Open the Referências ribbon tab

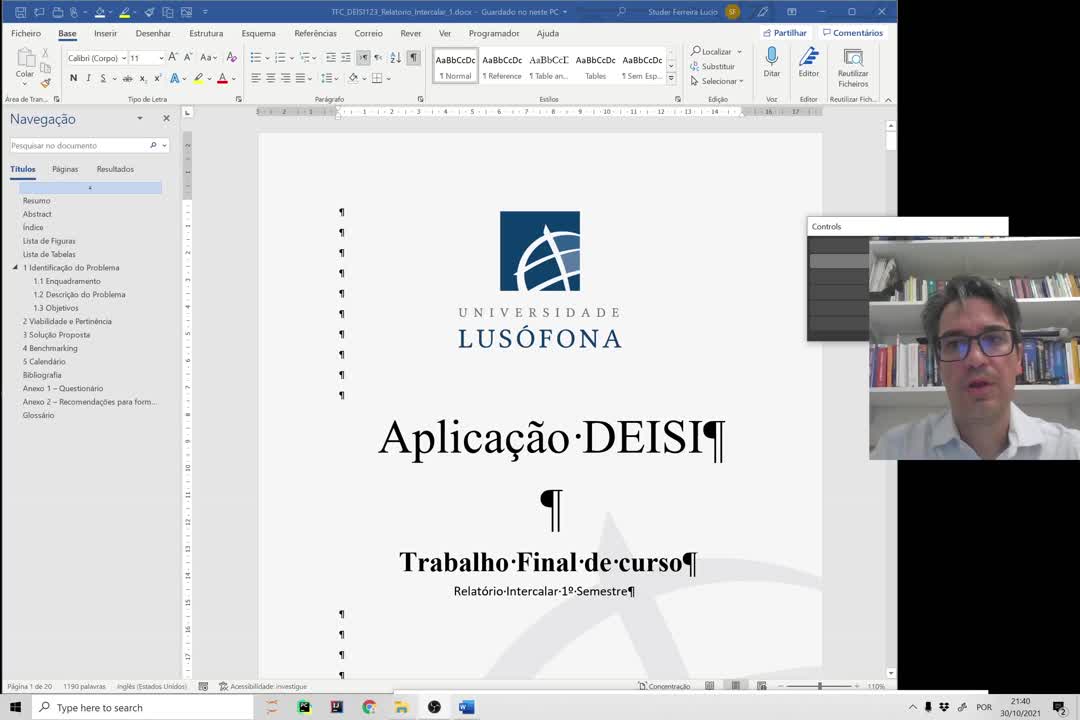pos(315,33)
